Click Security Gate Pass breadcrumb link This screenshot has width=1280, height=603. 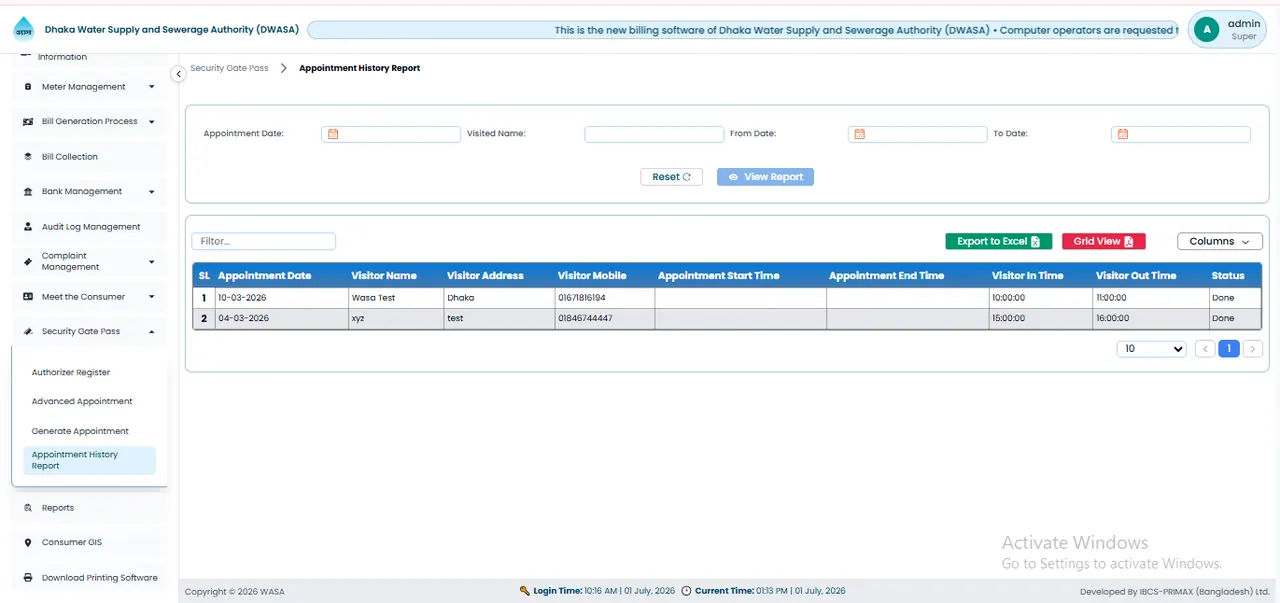(229, 68)
